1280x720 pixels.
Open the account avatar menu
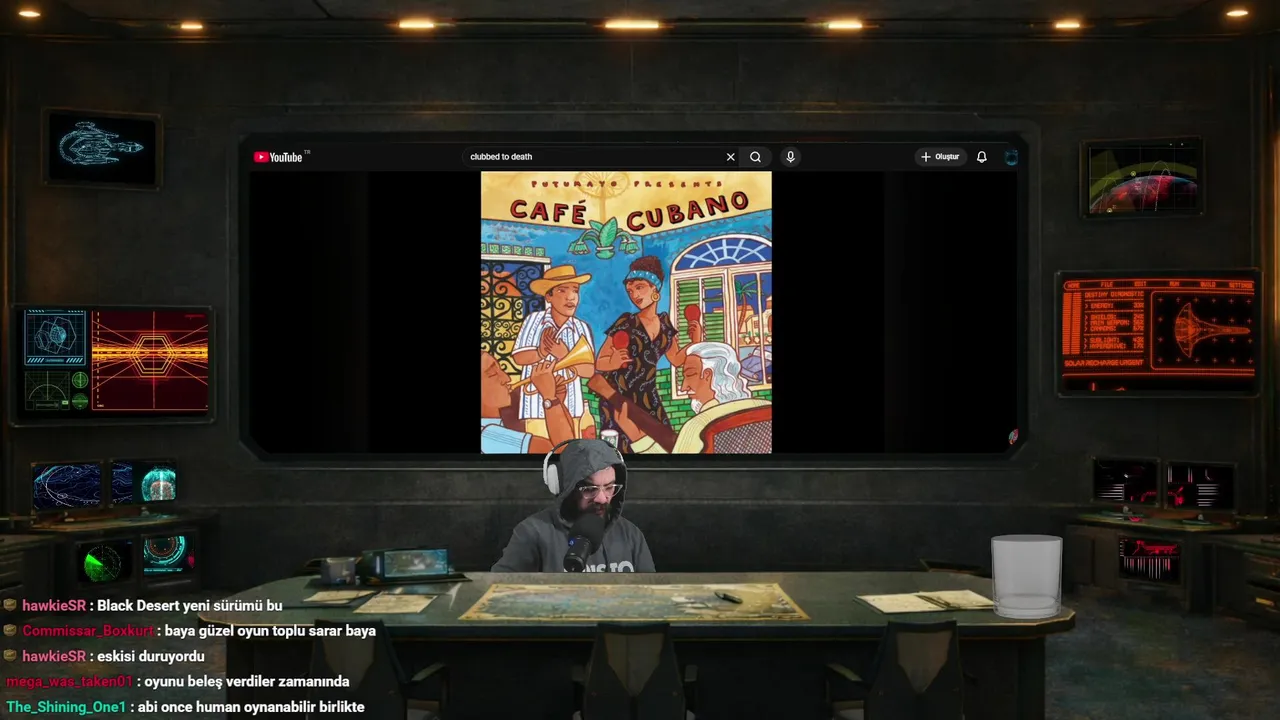point(1011,157)
